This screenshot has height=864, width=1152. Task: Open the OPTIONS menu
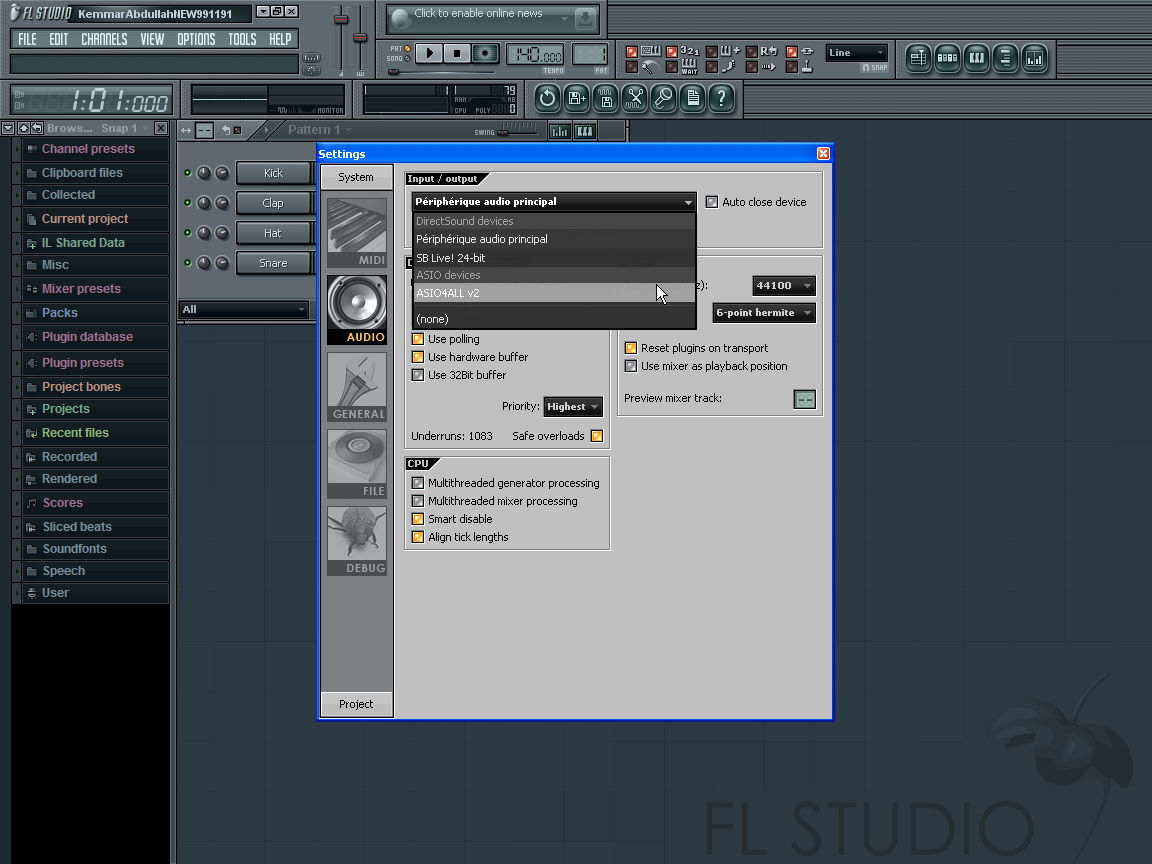coord(196,39)
